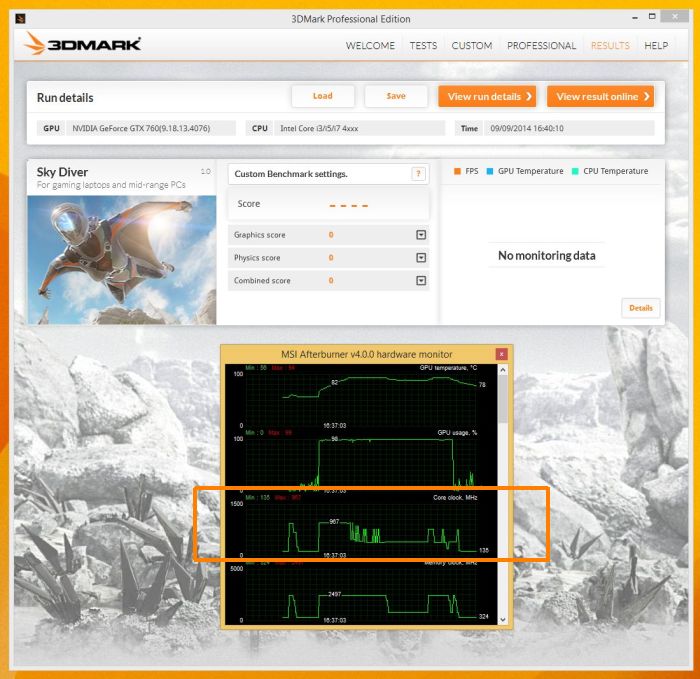Open the PROFESSIONAL tab
The width and height of the screenshot is (700, 679).
pyautogui.click(x=541, y=46)
